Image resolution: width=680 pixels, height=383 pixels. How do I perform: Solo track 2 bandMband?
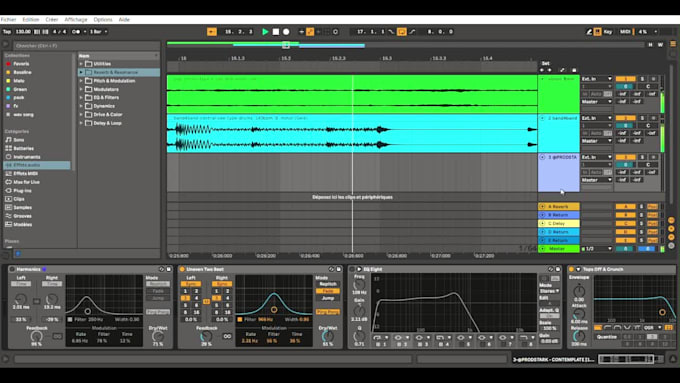tap(642, 118)
